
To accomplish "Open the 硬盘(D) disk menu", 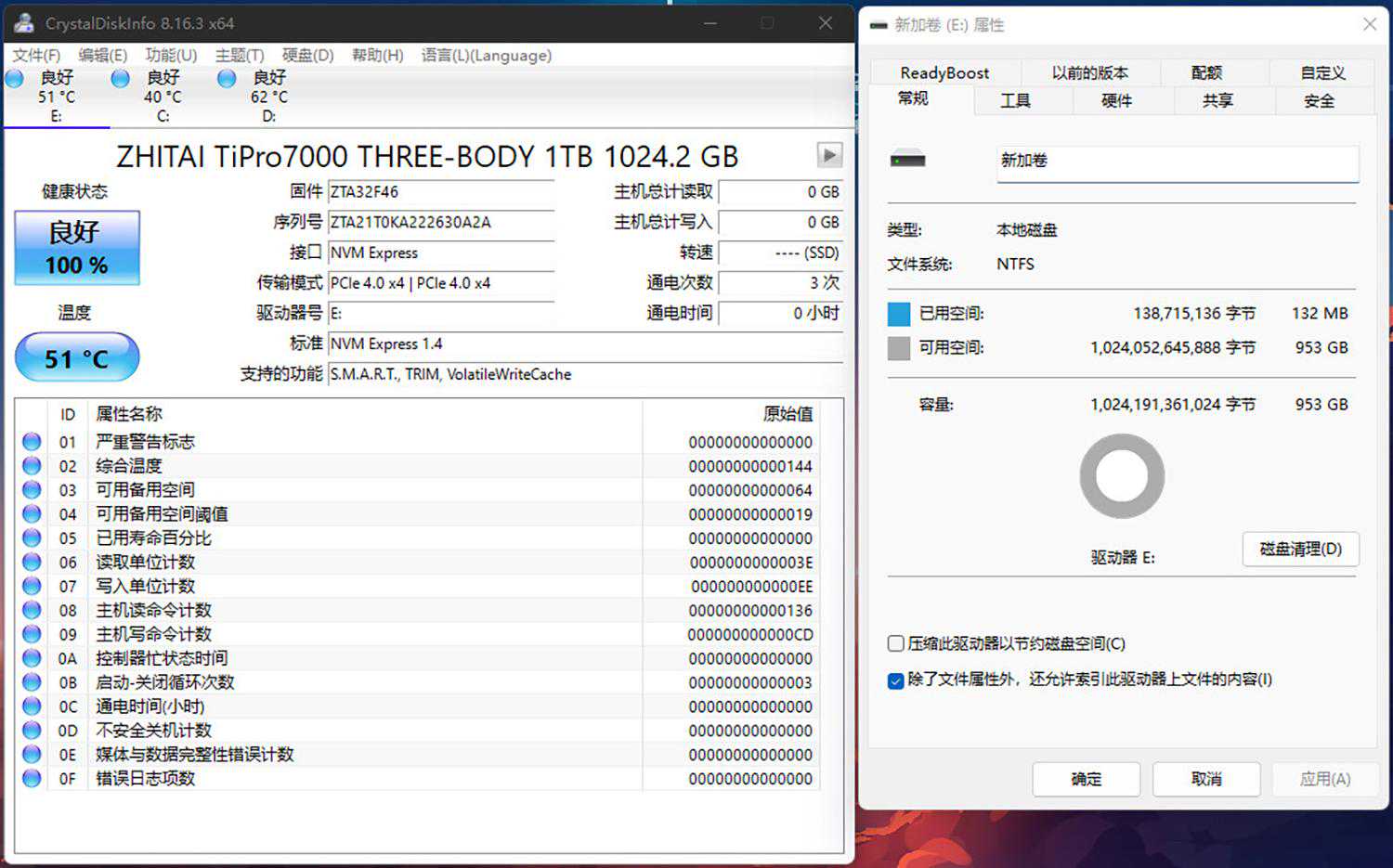I will tap(307, 56).
